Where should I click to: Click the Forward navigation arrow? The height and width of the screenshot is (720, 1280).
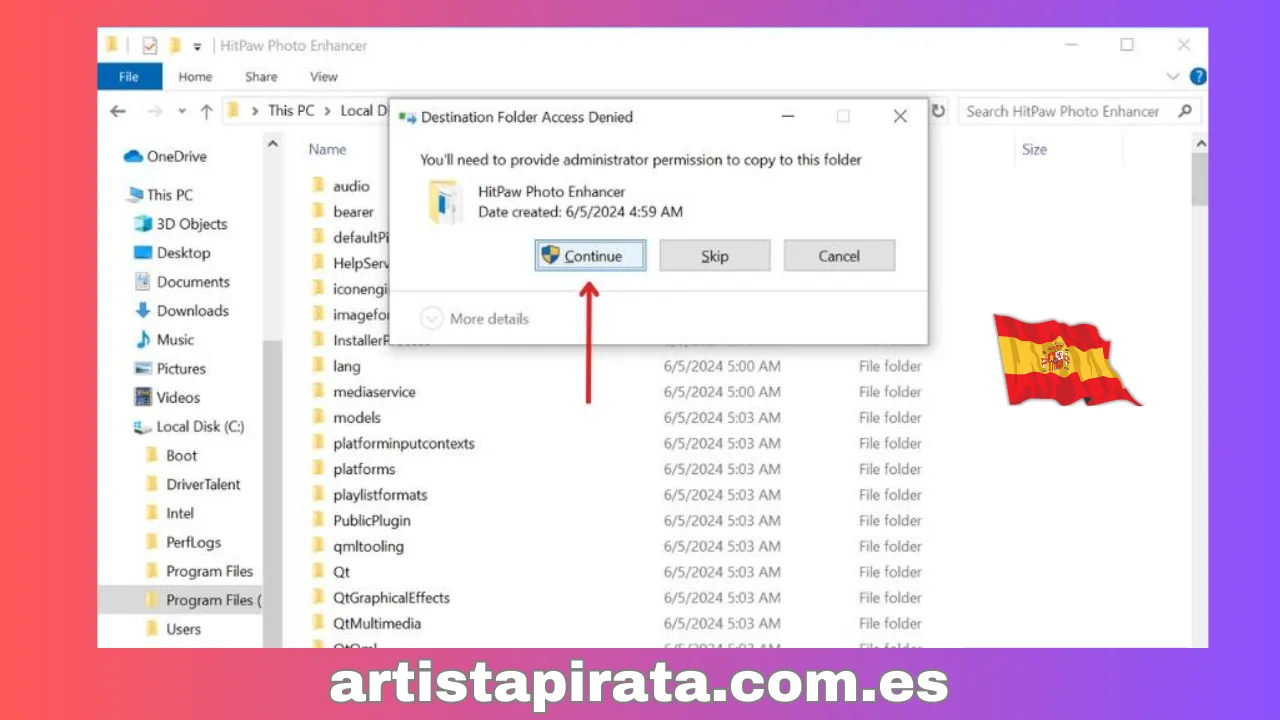coord(154,111)
